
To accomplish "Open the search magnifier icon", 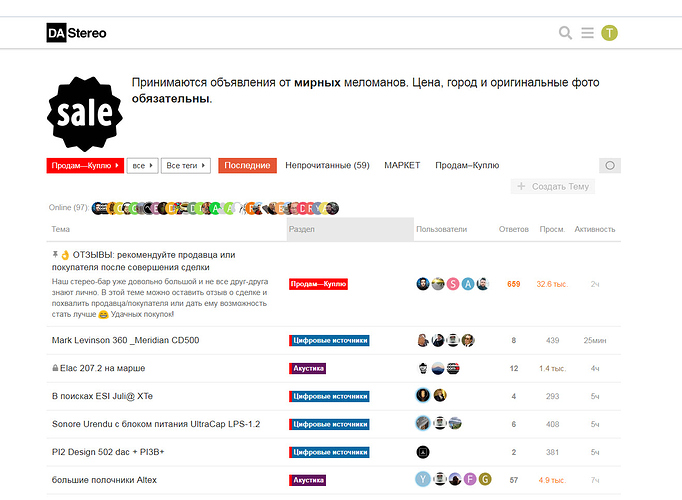I will 565,33.
